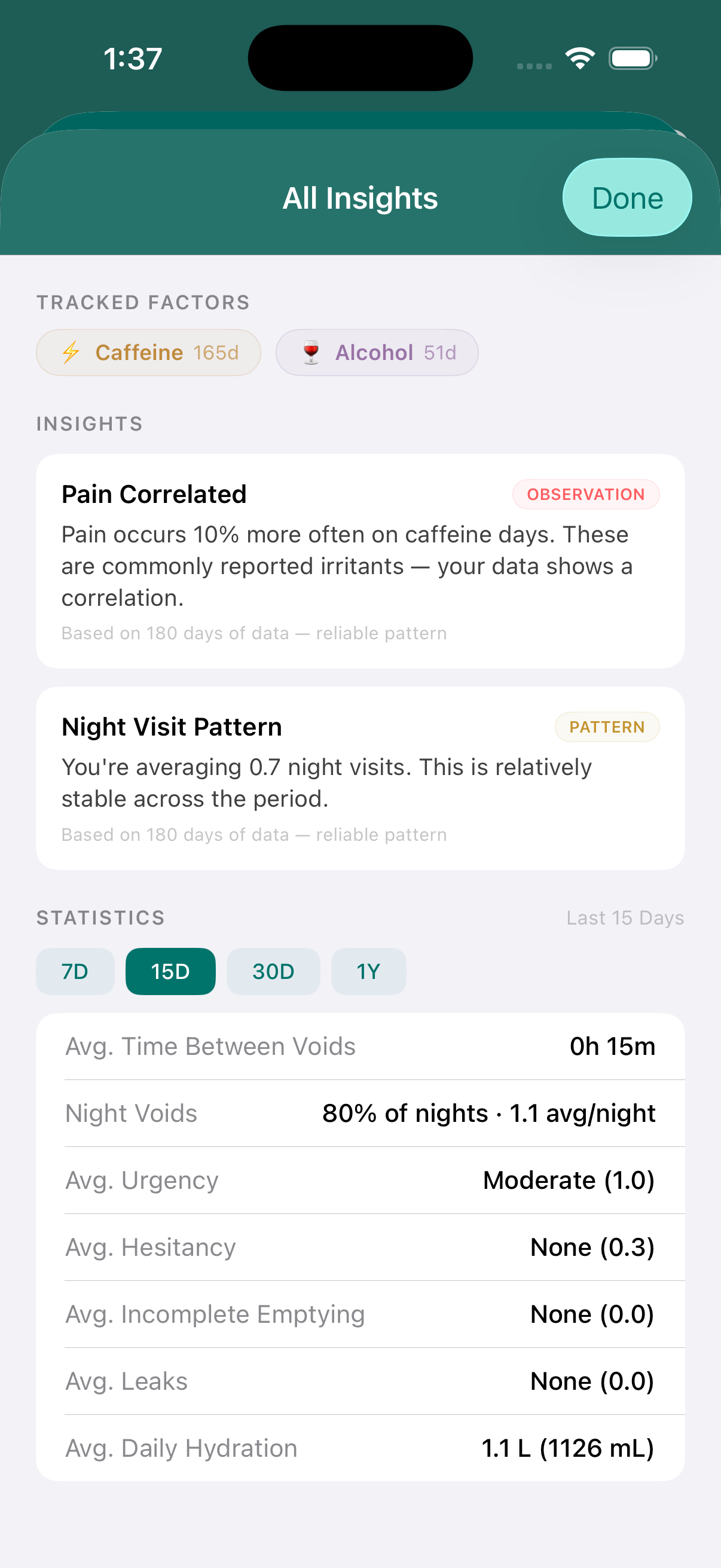Tap the Avg. Time Between Voids row
The image size is (721, 1568).
click(360, 1047)
